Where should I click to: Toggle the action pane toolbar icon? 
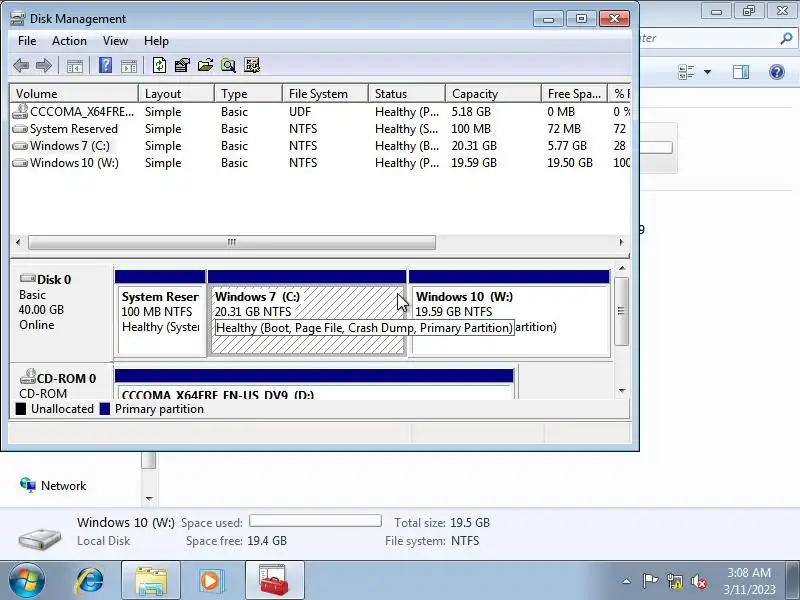tap(129, 66)
